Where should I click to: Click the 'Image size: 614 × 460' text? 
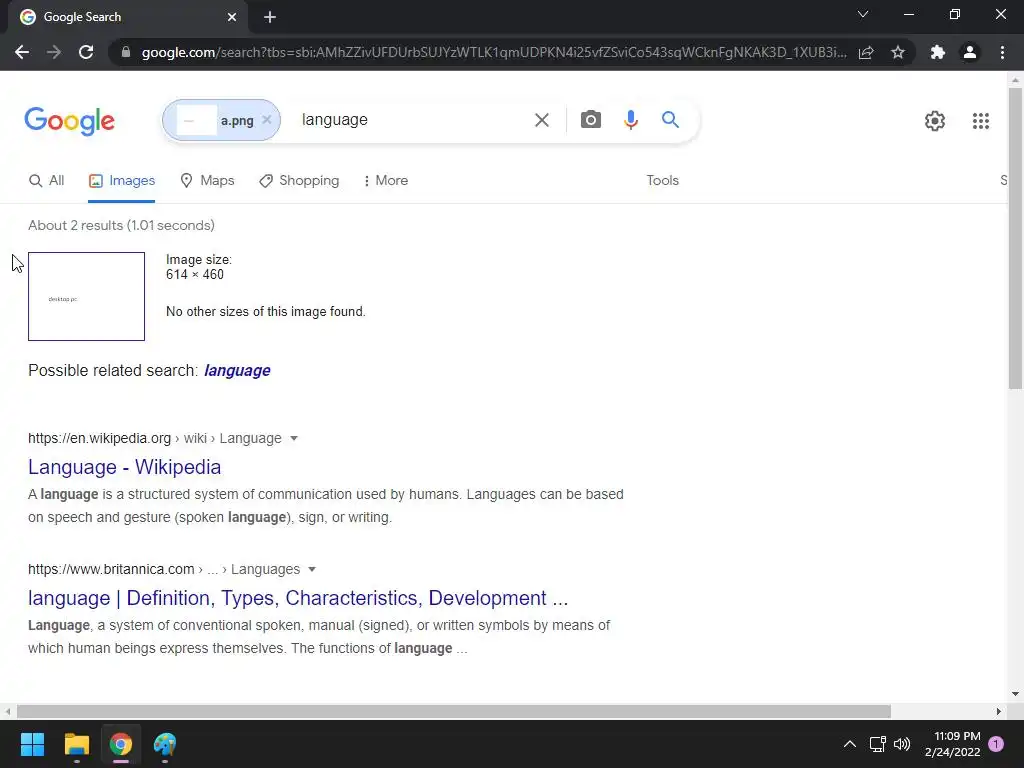pyautogui.click(x=199, y=268)
